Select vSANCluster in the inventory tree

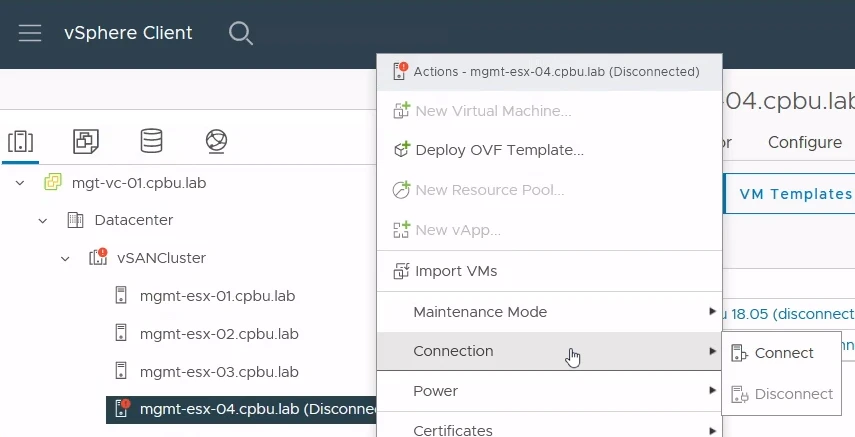(161, 258)
